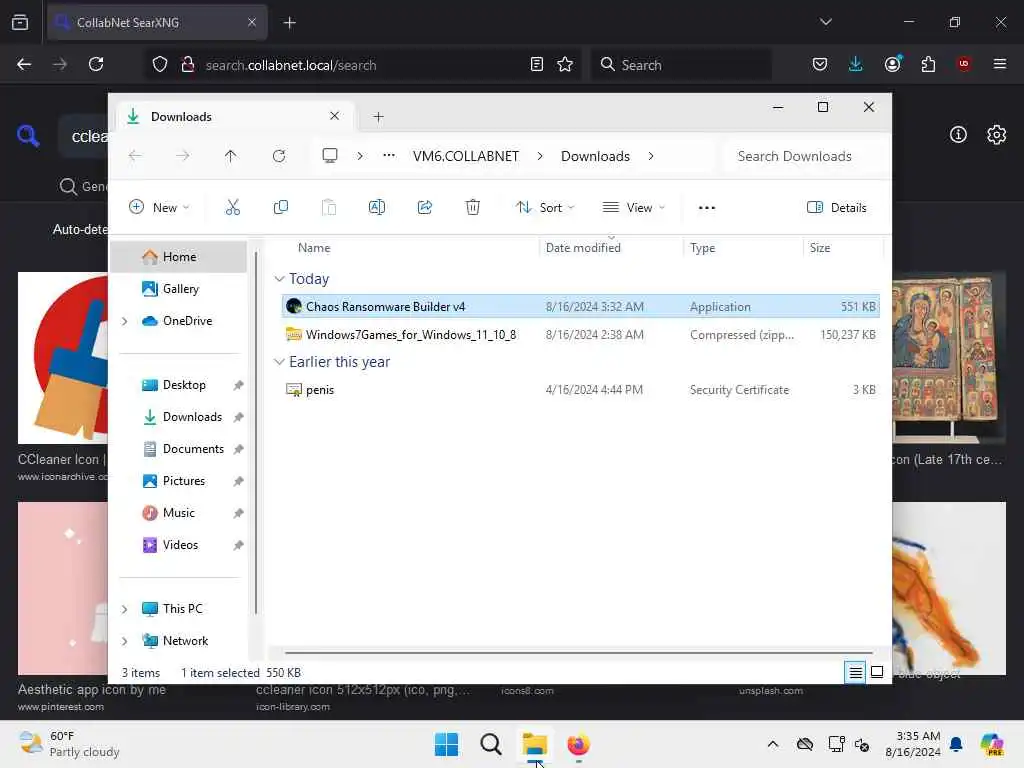Screen dimensions: 1024x768
Task: Toggle Firefox reader view icon
Action: [x=536, y=64]
